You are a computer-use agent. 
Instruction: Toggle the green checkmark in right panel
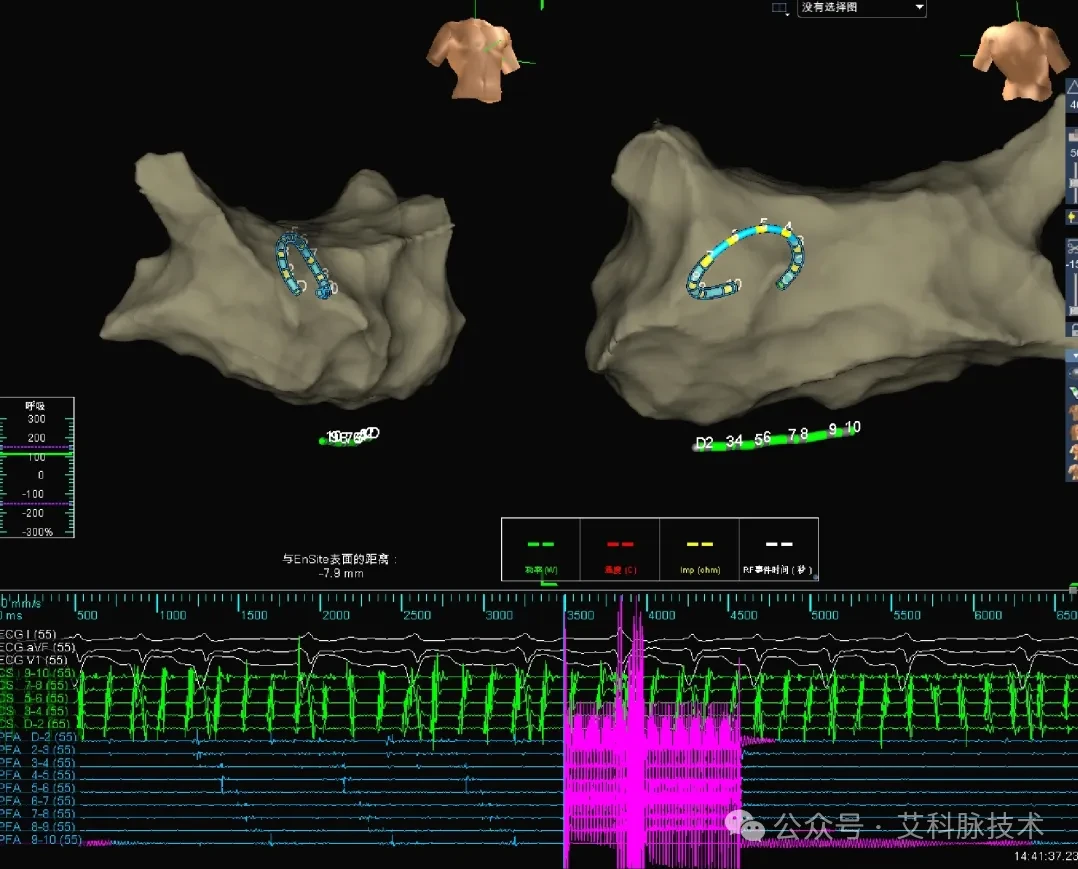click(x=1073, y=392)
